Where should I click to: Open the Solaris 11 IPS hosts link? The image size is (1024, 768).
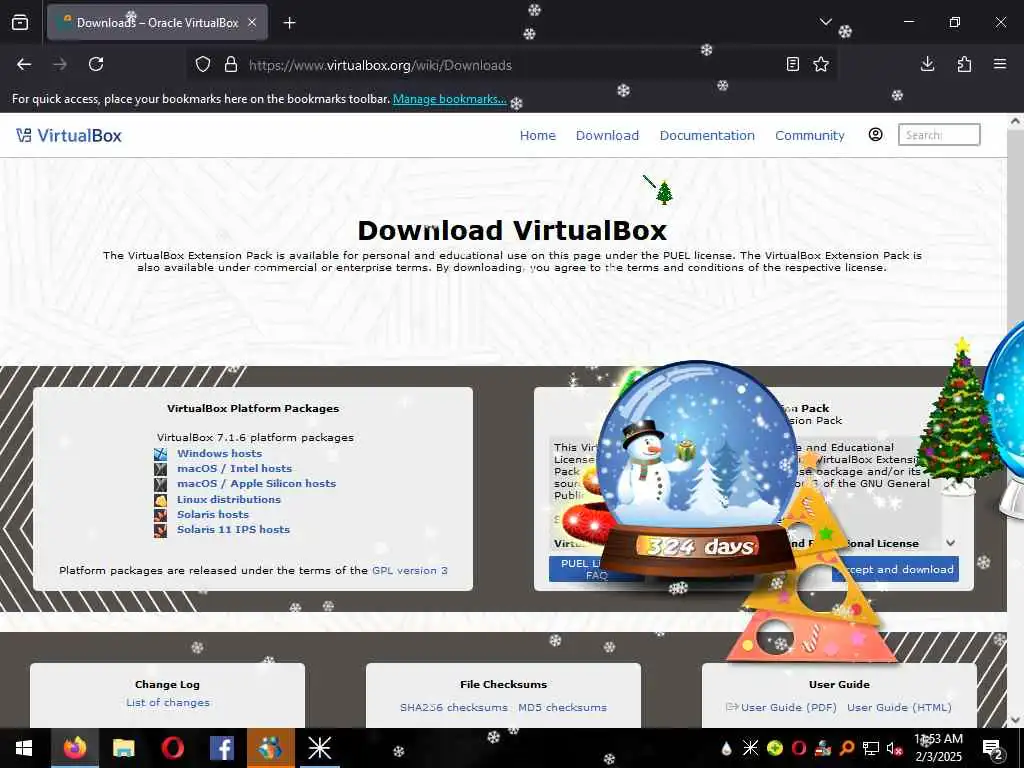233,529
